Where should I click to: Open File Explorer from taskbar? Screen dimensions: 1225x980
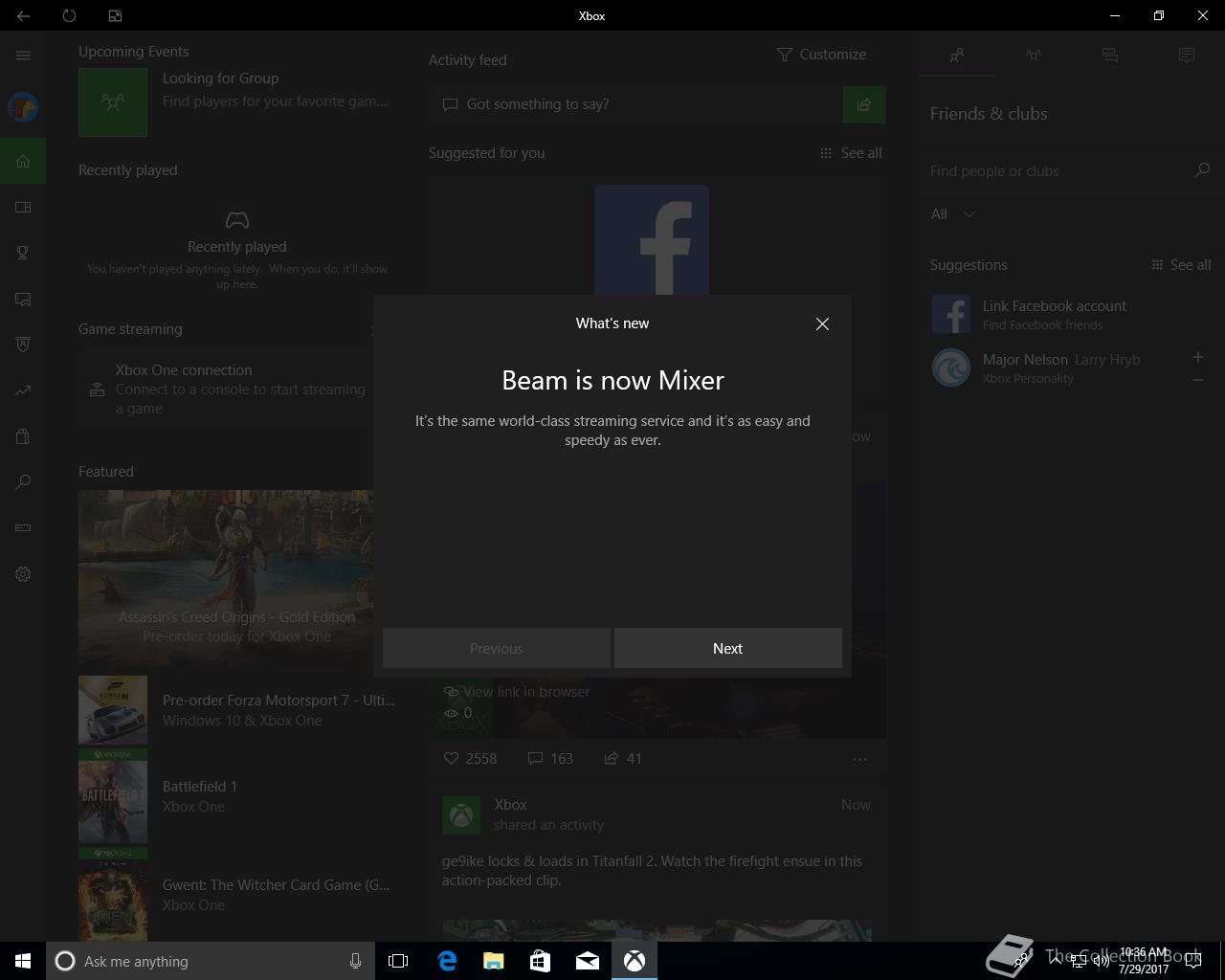(494, 961)
